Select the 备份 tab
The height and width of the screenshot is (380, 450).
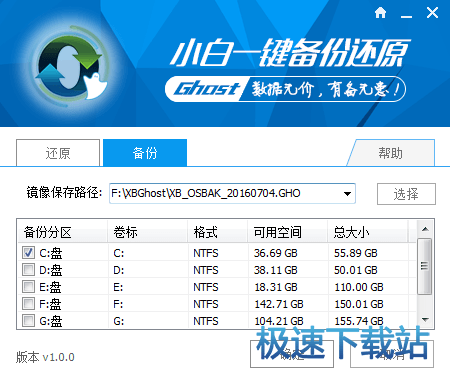145,153
